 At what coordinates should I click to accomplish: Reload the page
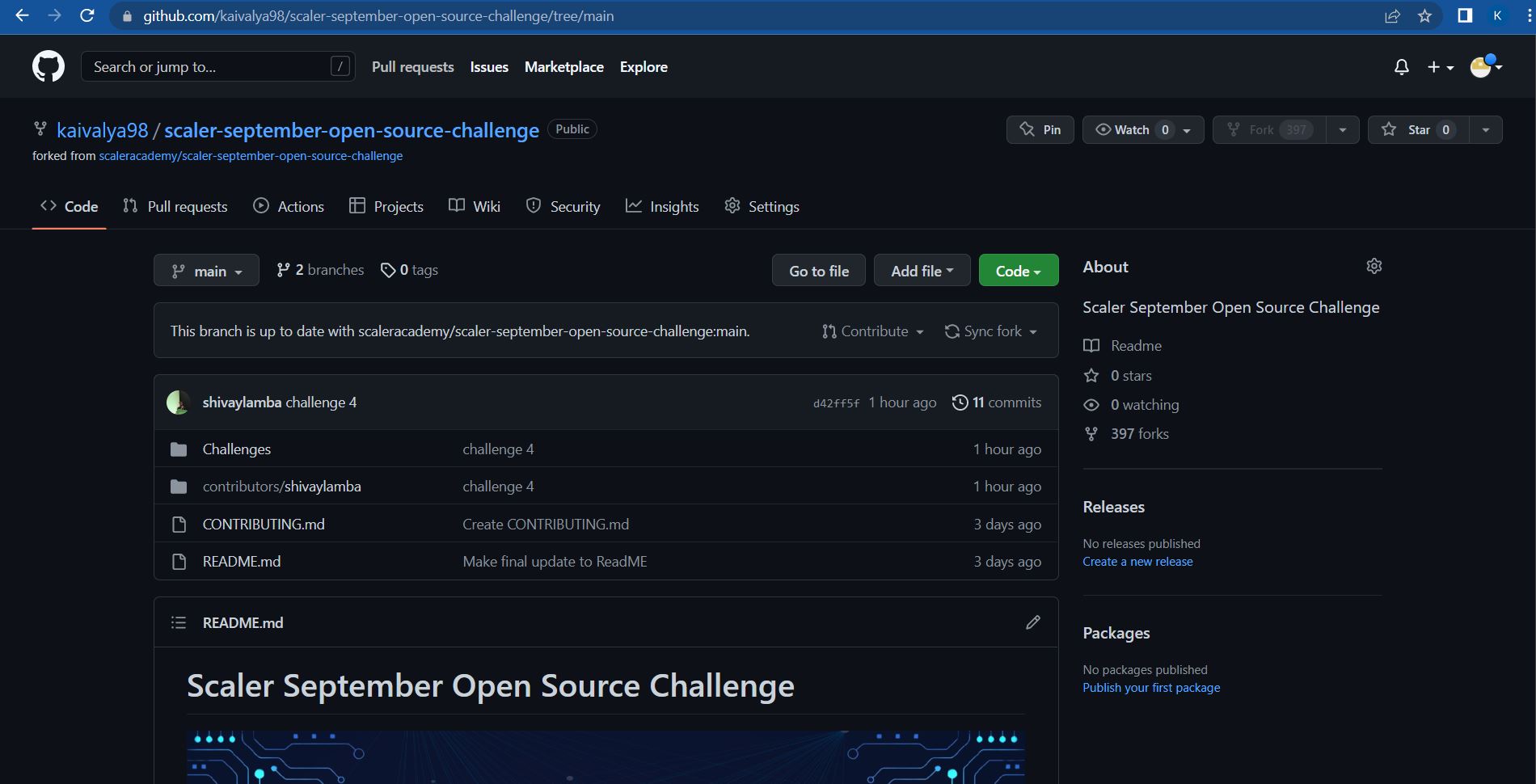pos(87,15)
